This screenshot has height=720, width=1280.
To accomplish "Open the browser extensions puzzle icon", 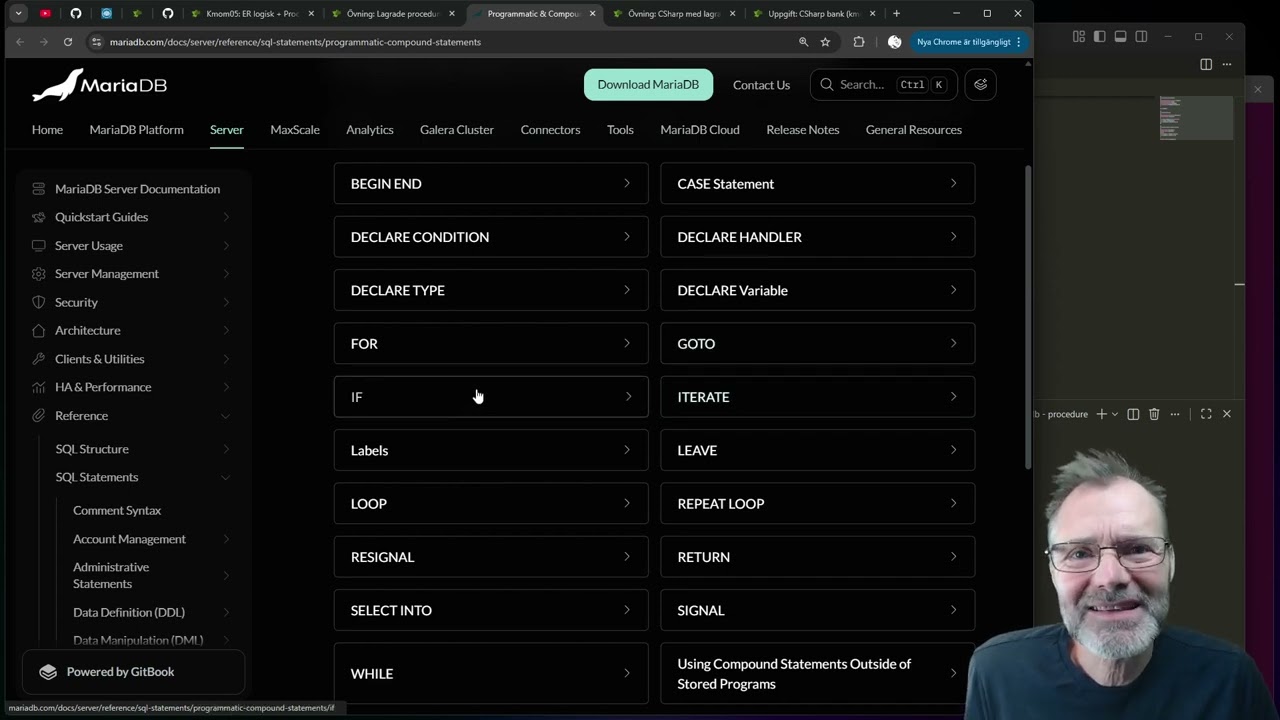I will 859,42.
